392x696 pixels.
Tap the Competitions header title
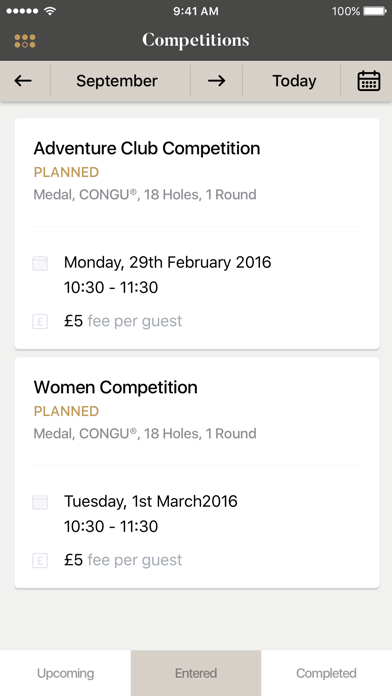click(196, 40)
